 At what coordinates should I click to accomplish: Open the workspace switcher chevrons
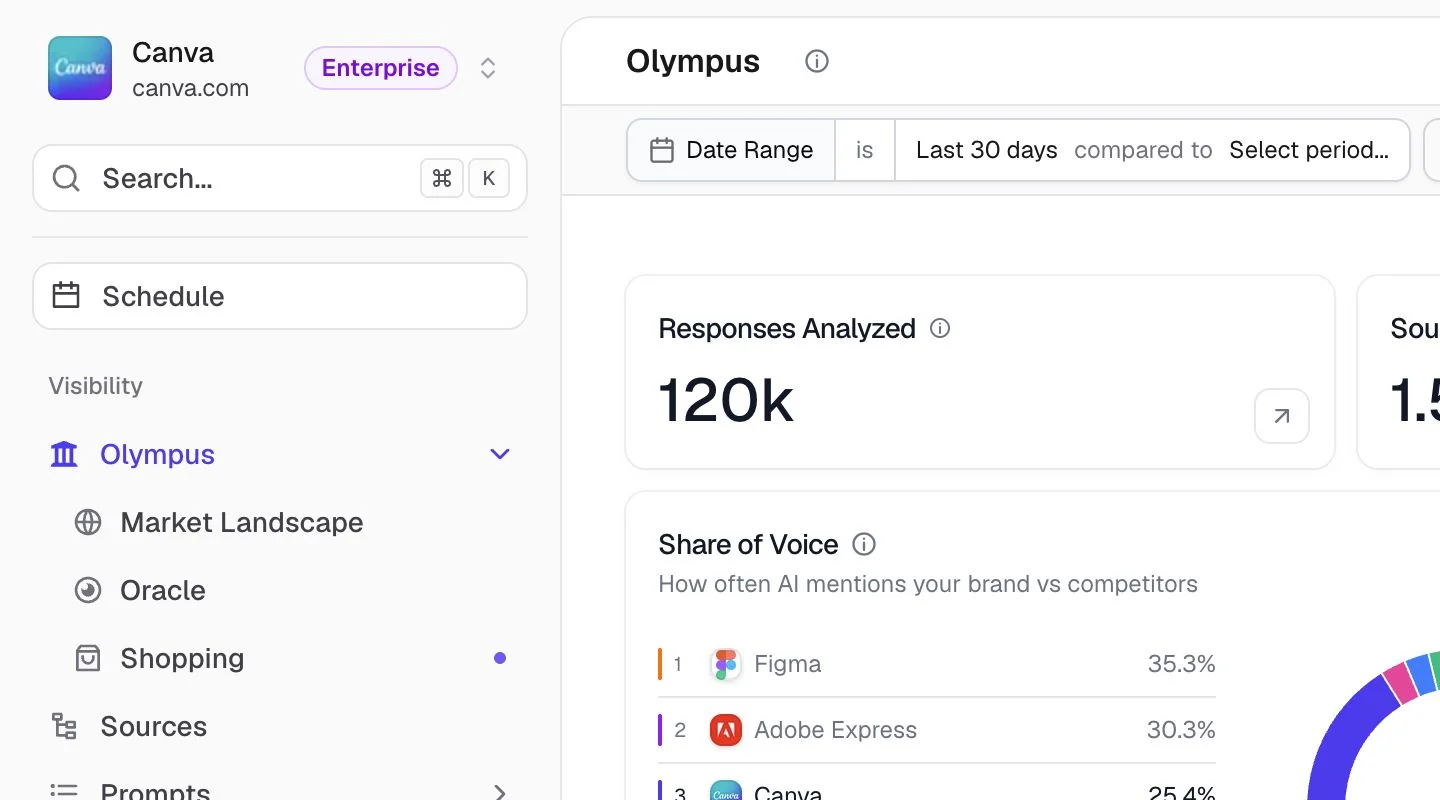488,68
